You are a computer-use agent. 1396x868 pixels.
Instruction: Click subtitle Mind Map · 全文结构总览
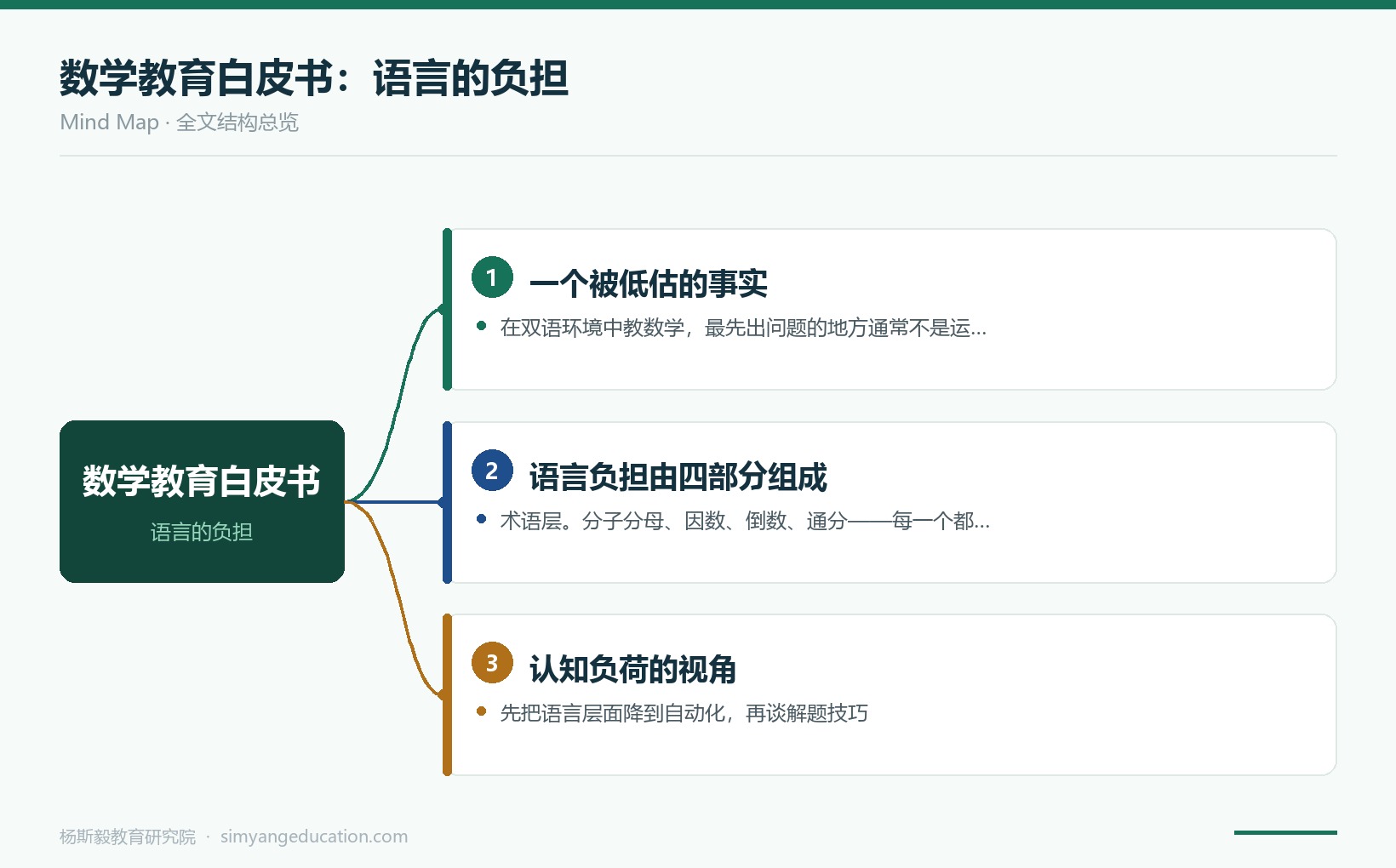tap(180, 123)
